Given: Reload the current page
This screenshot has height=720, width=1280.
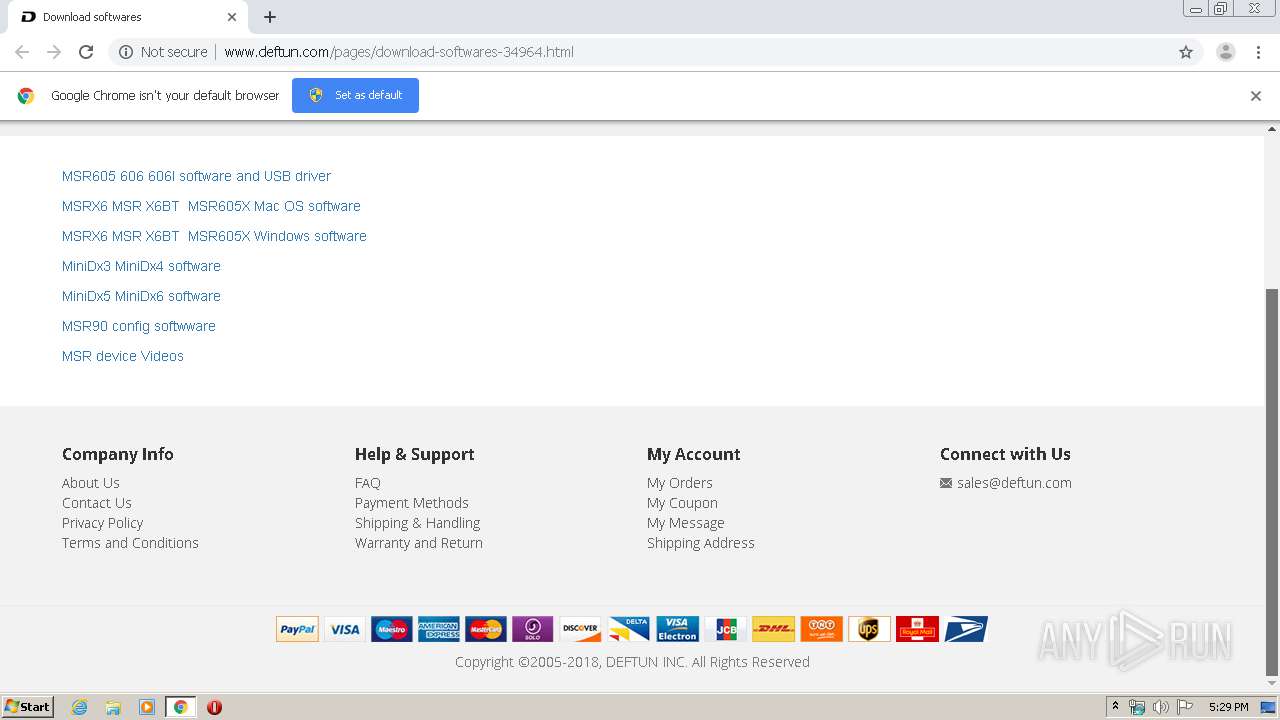Looking at the screenshot, I should tap(86, 52).
